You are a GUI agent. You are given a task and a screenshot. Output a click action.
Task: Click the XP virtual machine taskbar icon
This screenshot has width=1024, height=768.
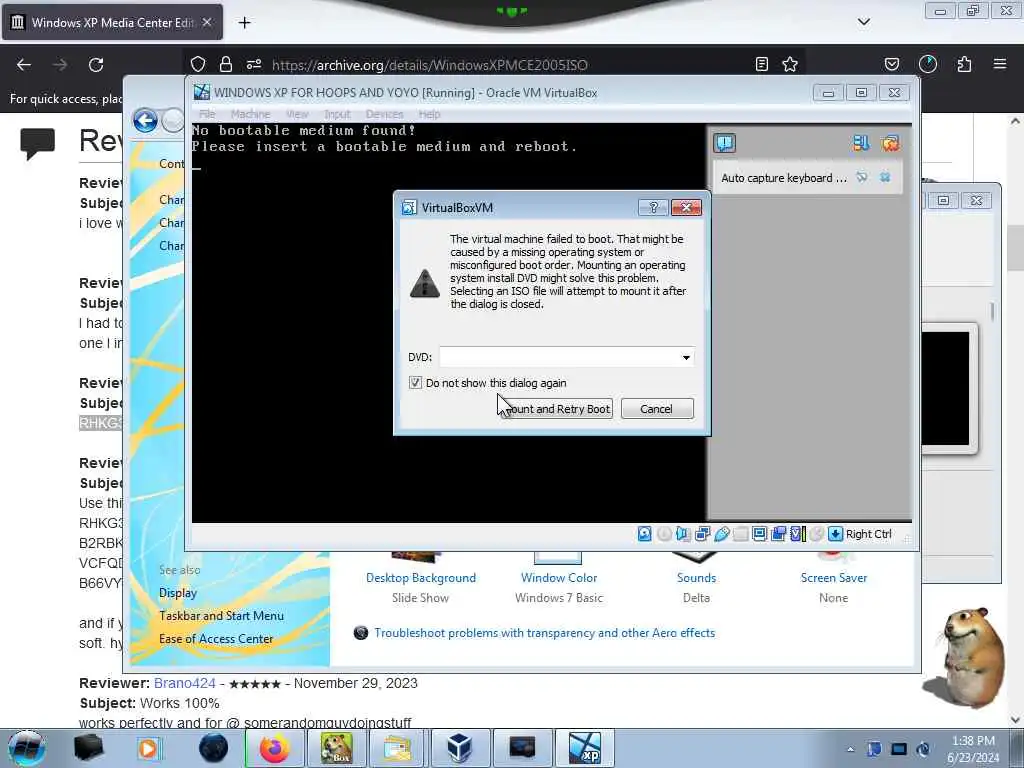[x=584, y=748]
